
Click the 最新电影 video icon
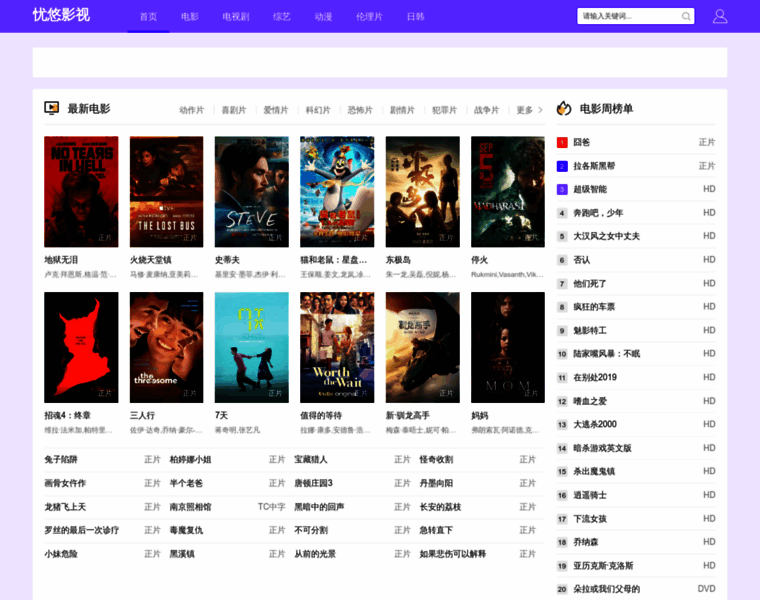point(52,108)
